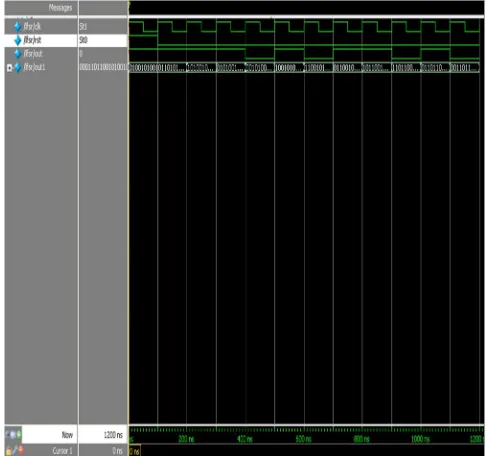This screenshot has width=486, height=456.
Task: Click the Now 1200 ns time field
Action: pyautogui.click(x=103, y=435)
